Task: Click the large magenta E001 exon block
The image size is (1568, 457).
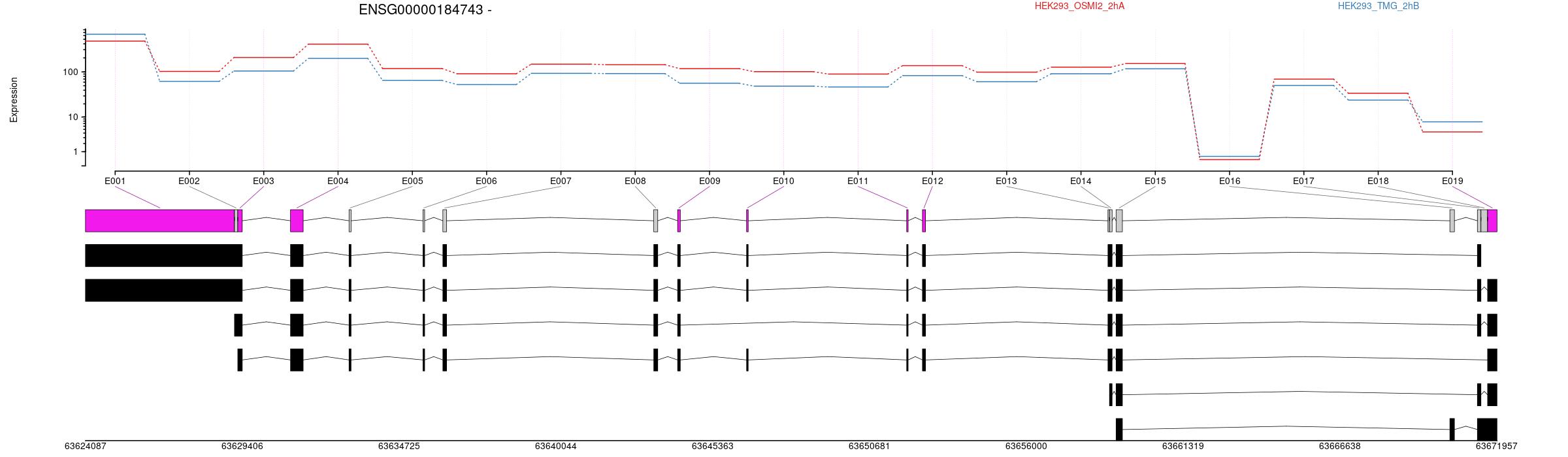Action: (159, 221)
